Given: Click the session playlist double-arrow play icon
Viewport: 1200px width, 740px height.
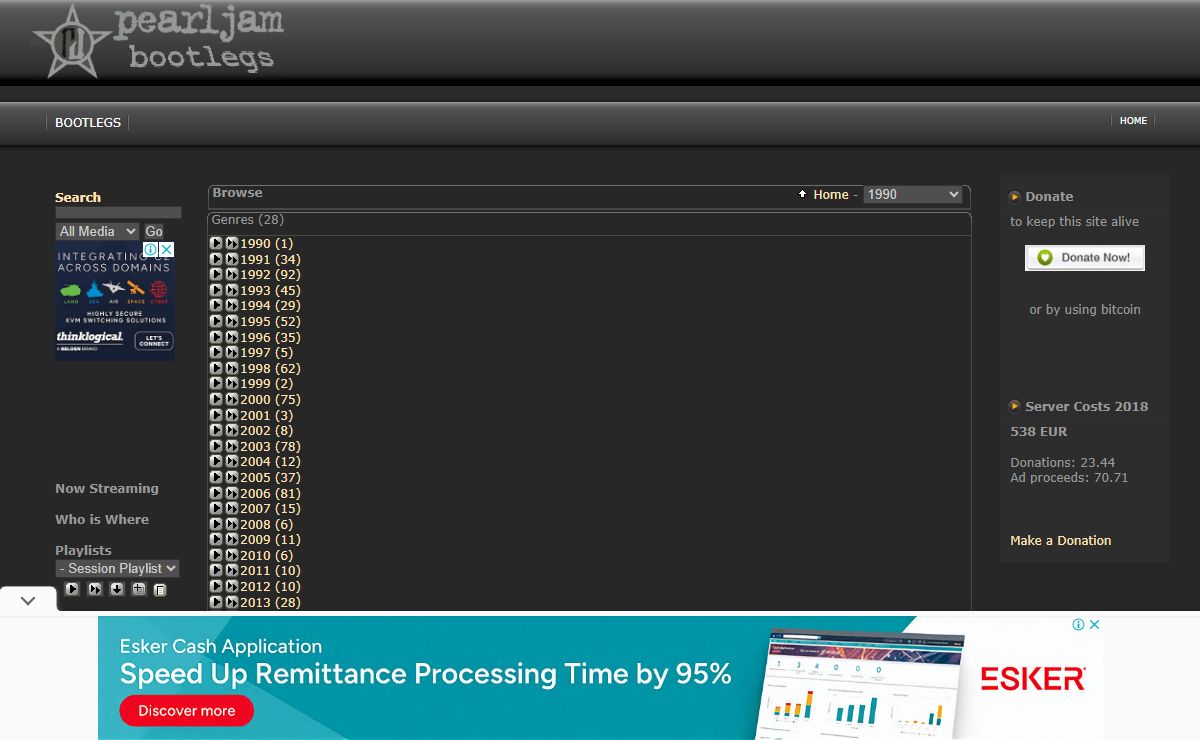Looking at the screenshot, I should (x=95, y=589).
